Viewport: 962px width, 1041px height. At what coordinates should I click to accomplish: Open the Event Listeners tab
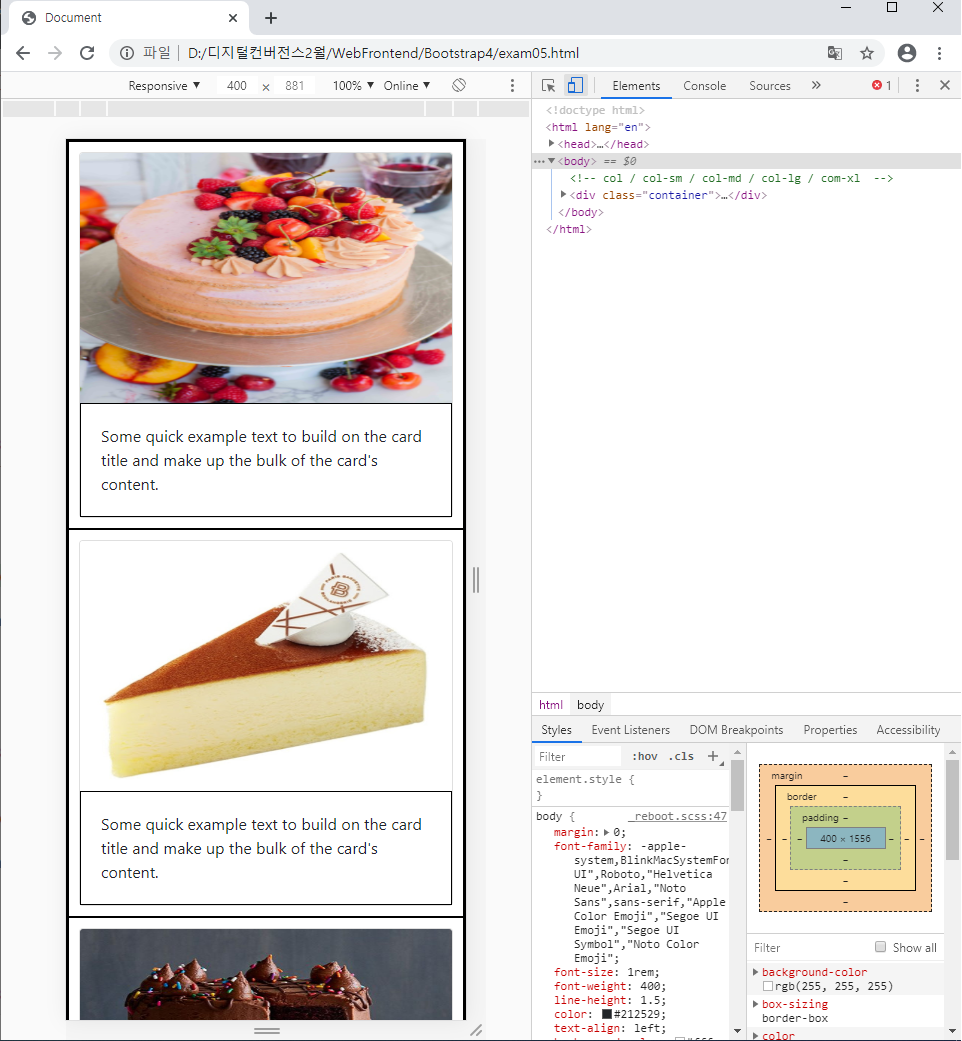(631, 730)
